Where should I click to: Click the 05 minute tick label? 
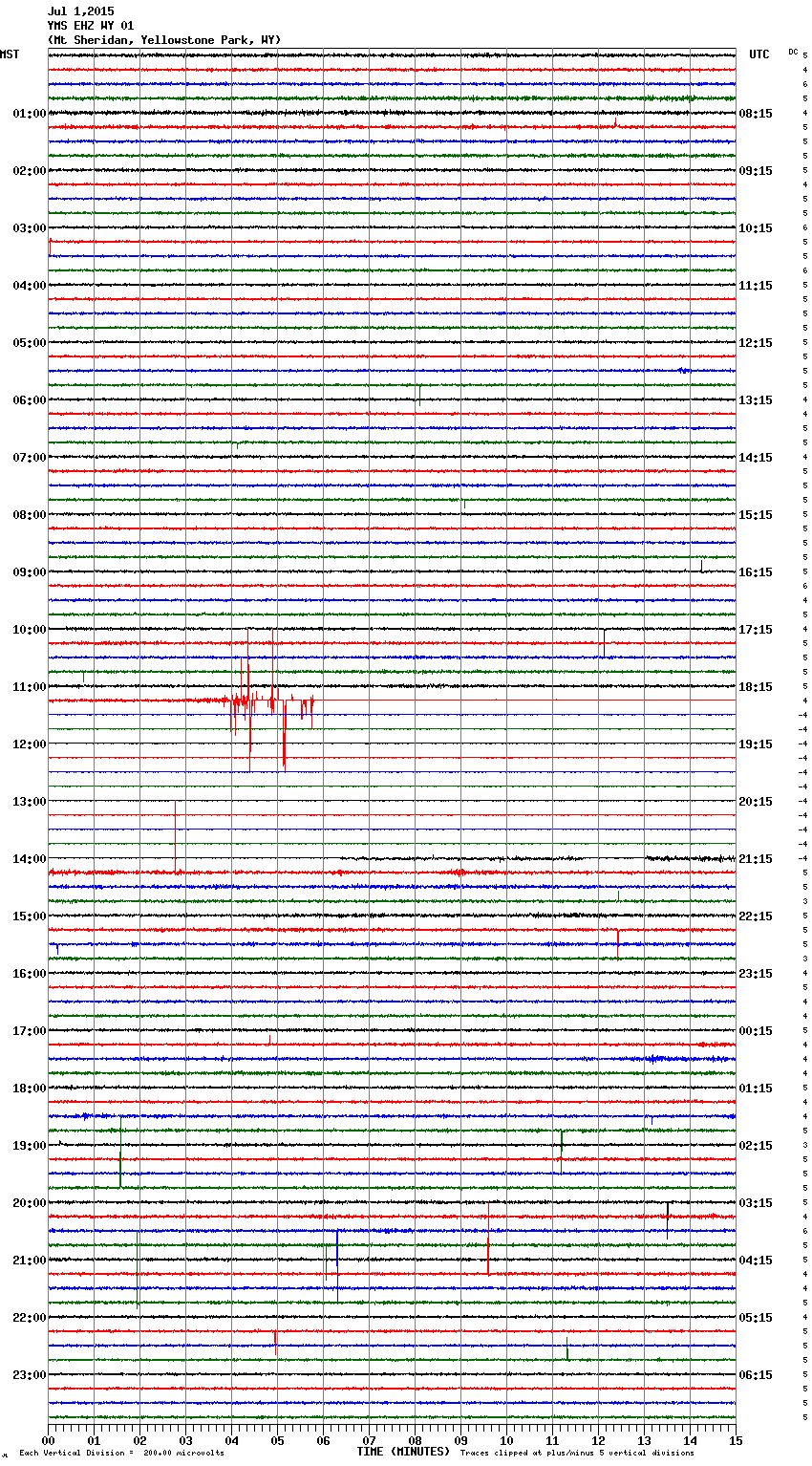tap(277, 1440)
